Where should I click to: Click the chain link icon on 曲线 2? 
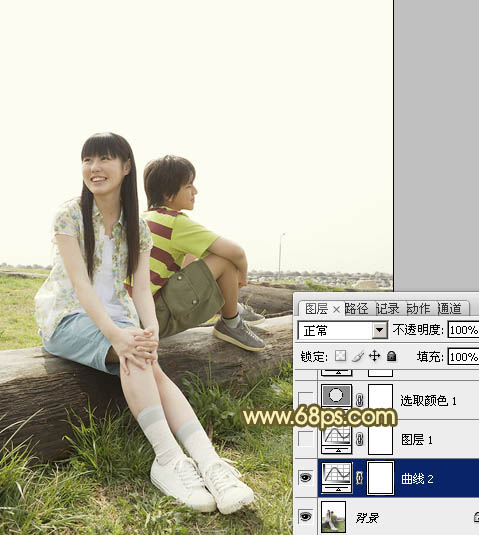[x=359, y=478]
